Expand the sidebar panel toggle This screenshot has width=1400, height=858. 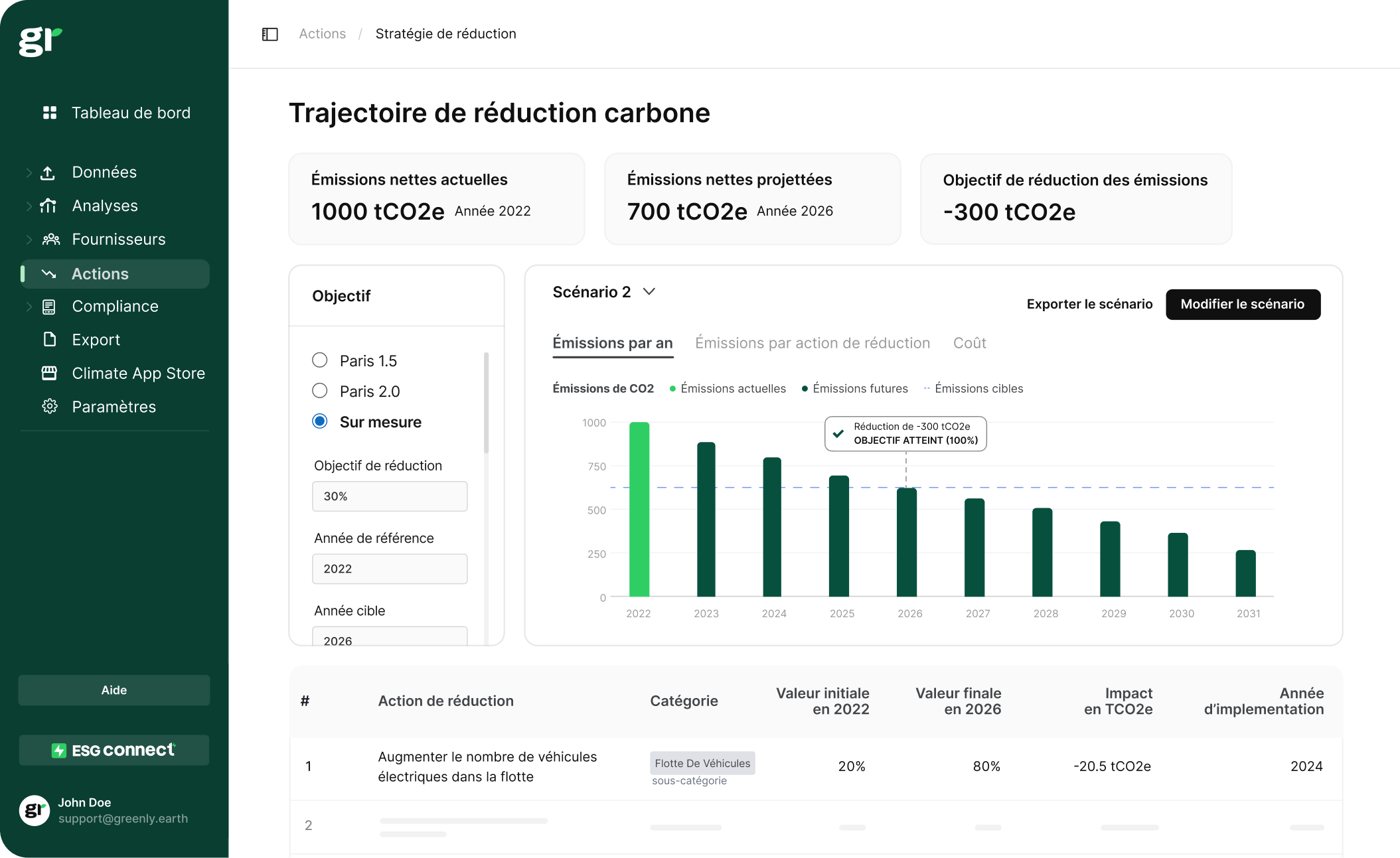(x=270, y=34)
